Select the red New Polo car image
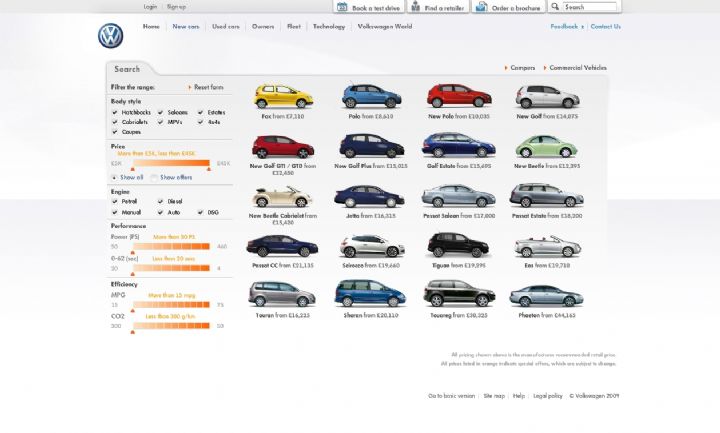The width and height of the screenshot is (720, 433). coord(459,96)
